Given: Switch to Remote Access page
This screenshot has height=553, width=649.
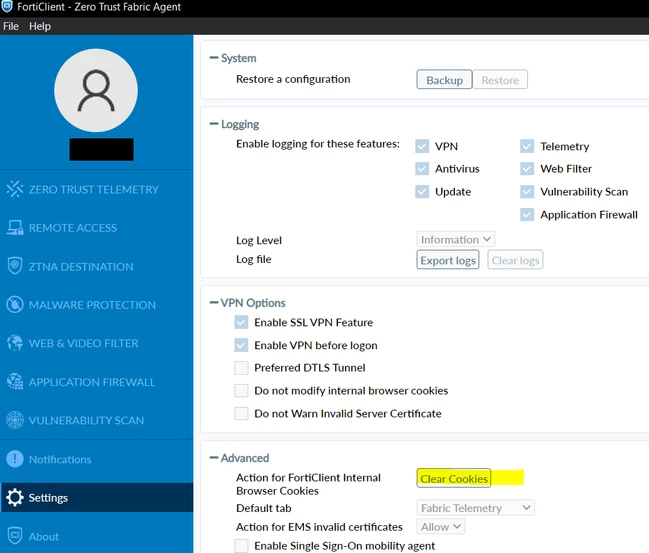Looking at the screenshot, I should tap(96, 228).
